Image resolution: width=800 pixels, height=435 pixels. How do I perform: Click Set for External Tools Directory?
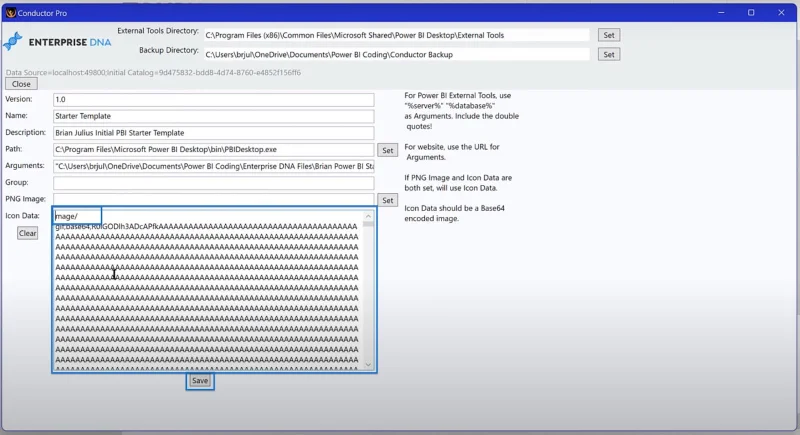point(609,35)
